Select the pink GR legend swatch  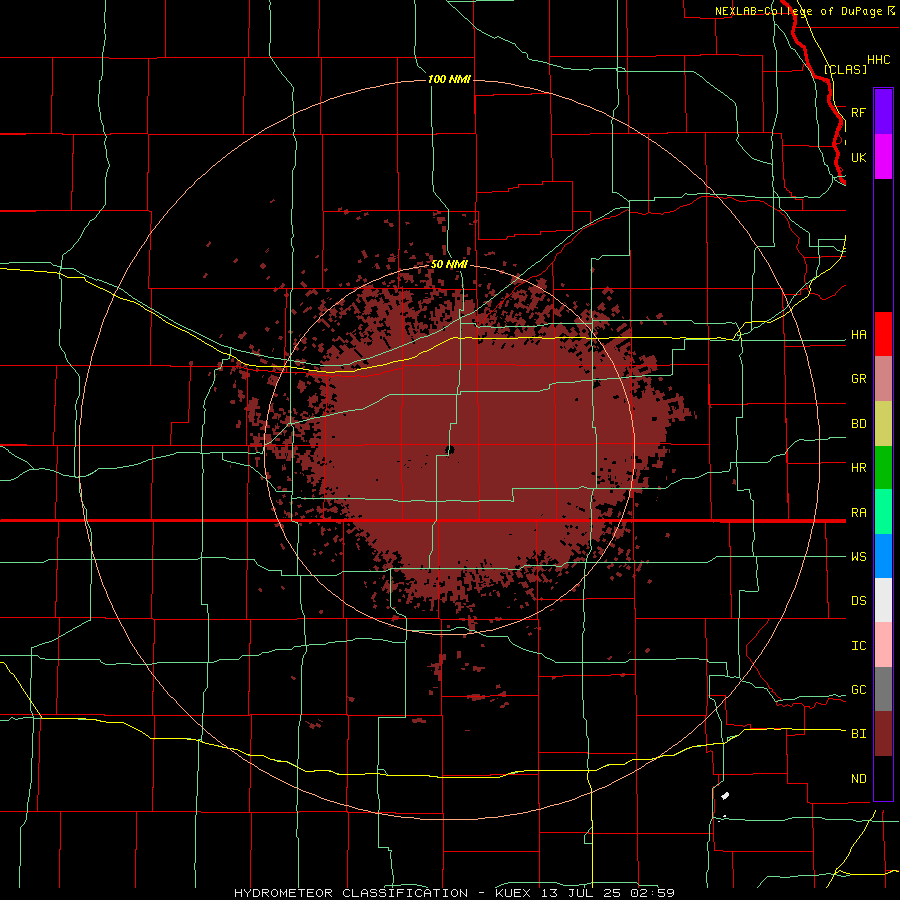(883, 379)
